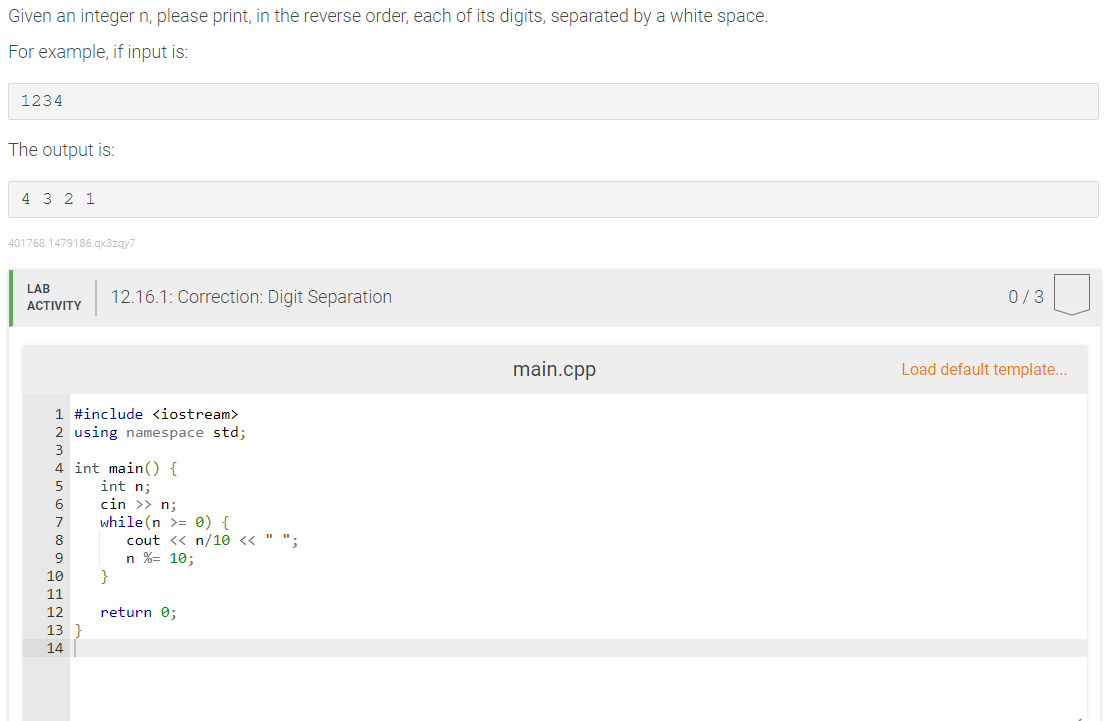The image size is (1106, 721).
Task: Click the 0 / 3 score text
Action: click(1026, 296)
